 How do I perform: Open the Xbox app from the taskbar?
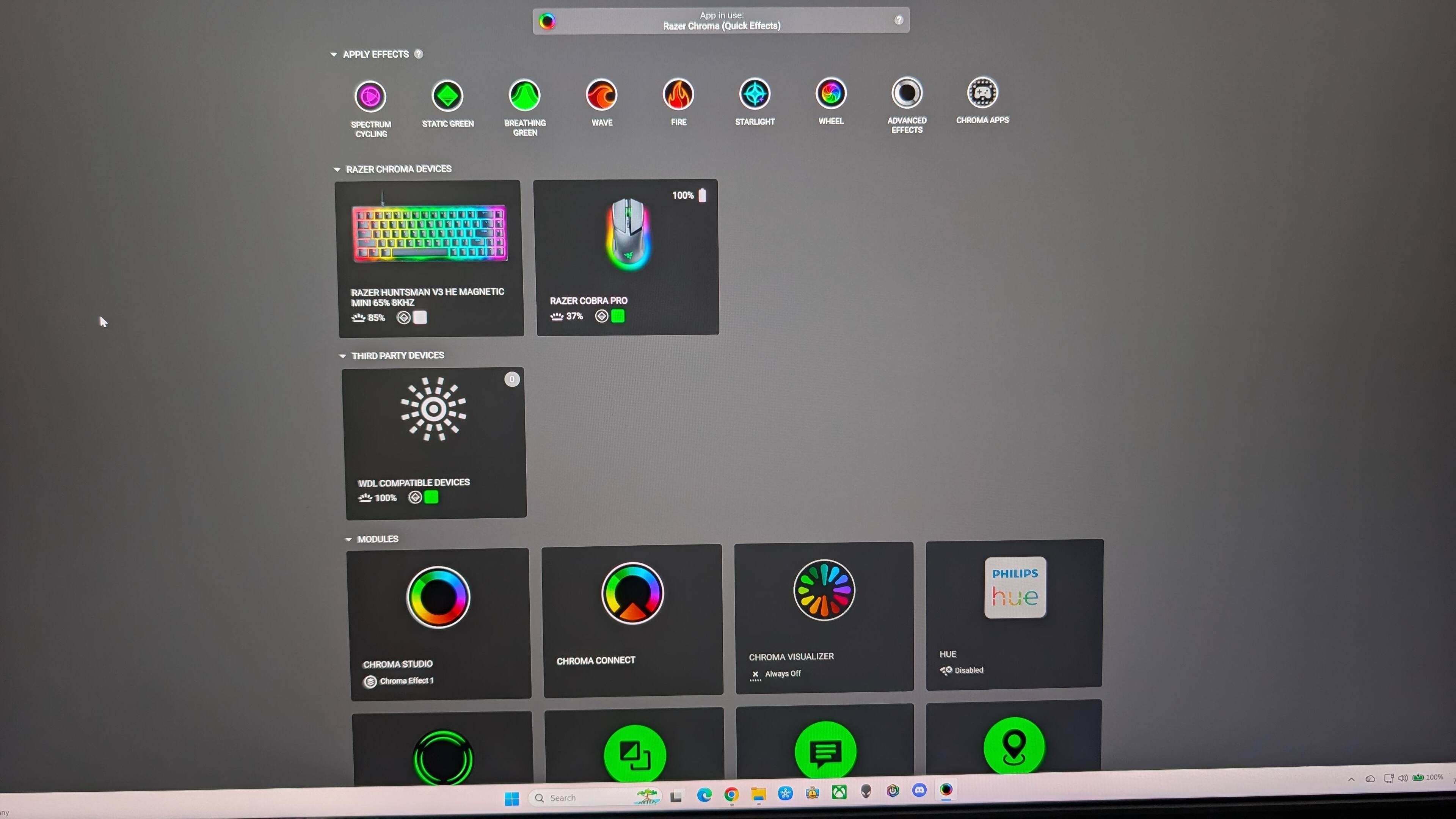[839, 792]
